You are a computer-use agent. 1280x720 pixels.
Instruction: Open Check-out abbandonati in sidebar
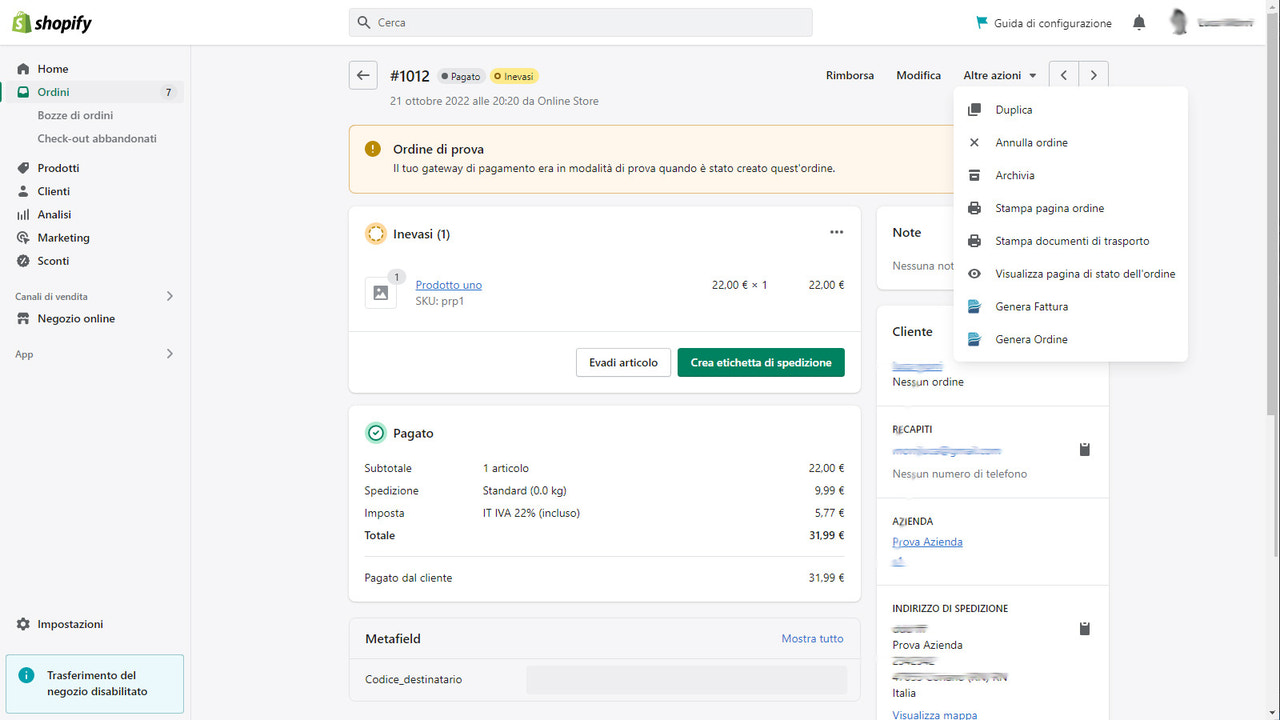(97, 138)
